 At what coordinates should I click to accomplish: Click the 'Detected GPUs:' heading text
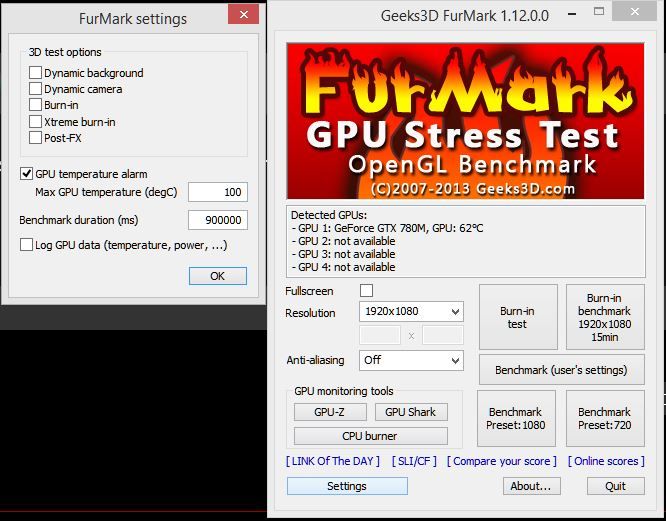click(x=329, y=215)
